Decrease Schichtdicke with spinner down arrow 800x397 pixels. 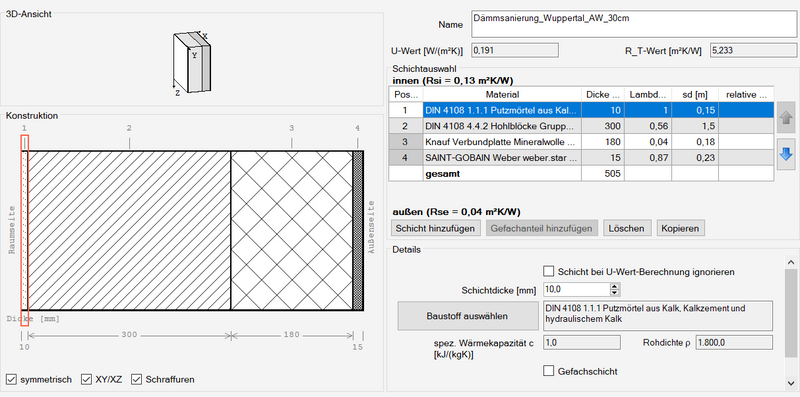[615, 293]
